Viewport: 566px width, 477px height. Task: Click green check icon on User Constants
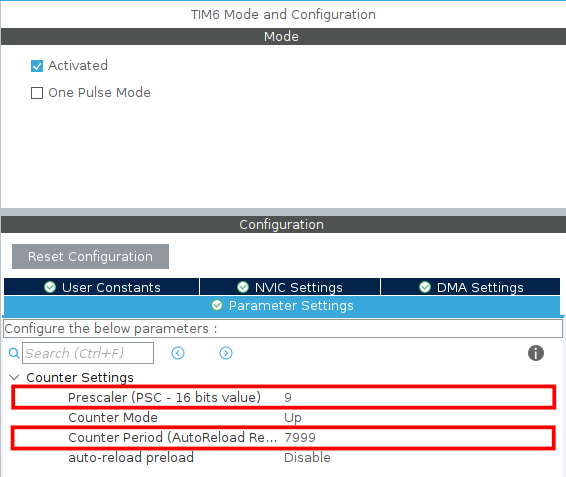click(x=50, y=287)
